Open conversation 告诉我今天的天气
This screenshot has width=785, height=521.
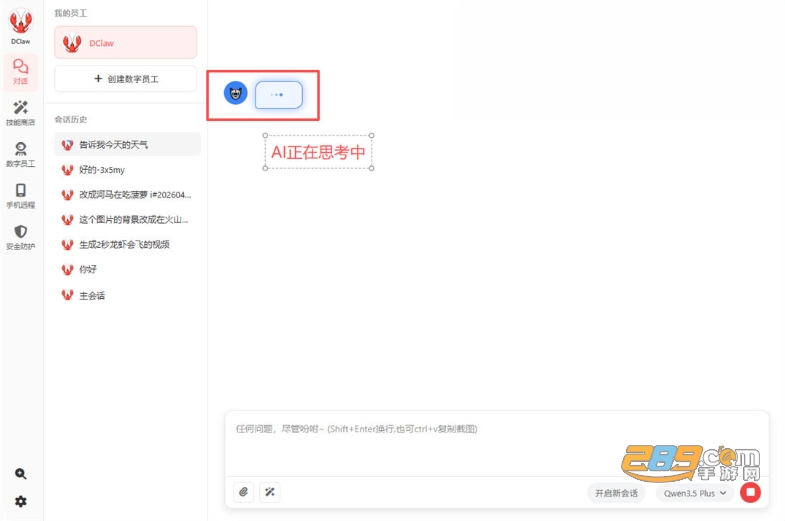click(128, 145)
